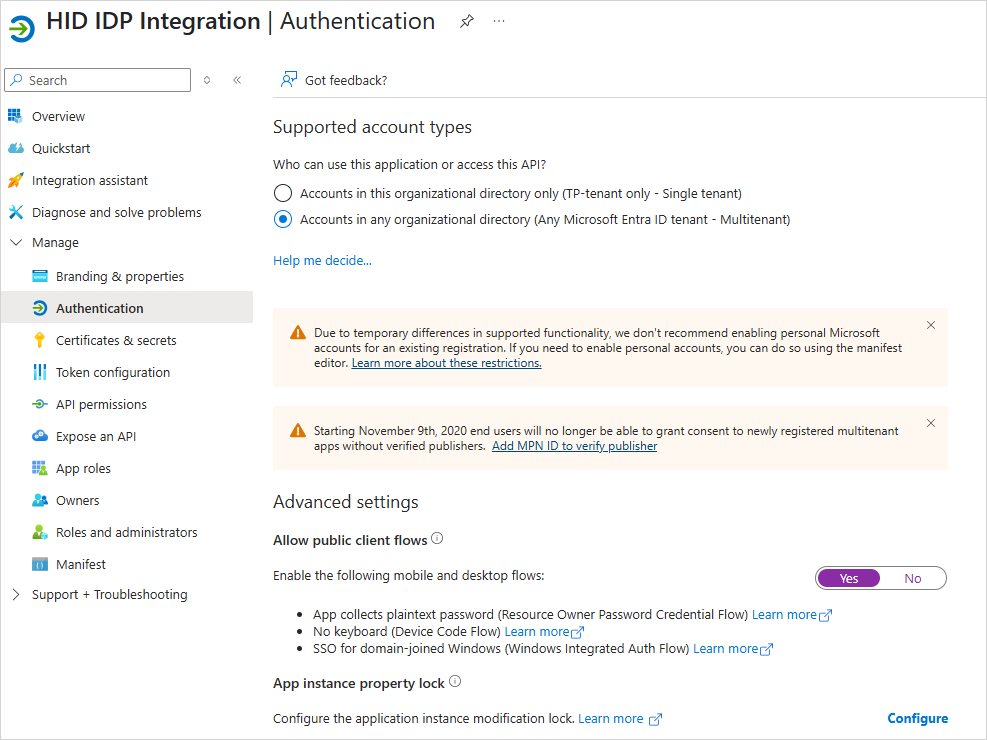987x740 pixels.
Task: Click the API permissions icon
Action: pyautogui.click(x=40, y=404)
